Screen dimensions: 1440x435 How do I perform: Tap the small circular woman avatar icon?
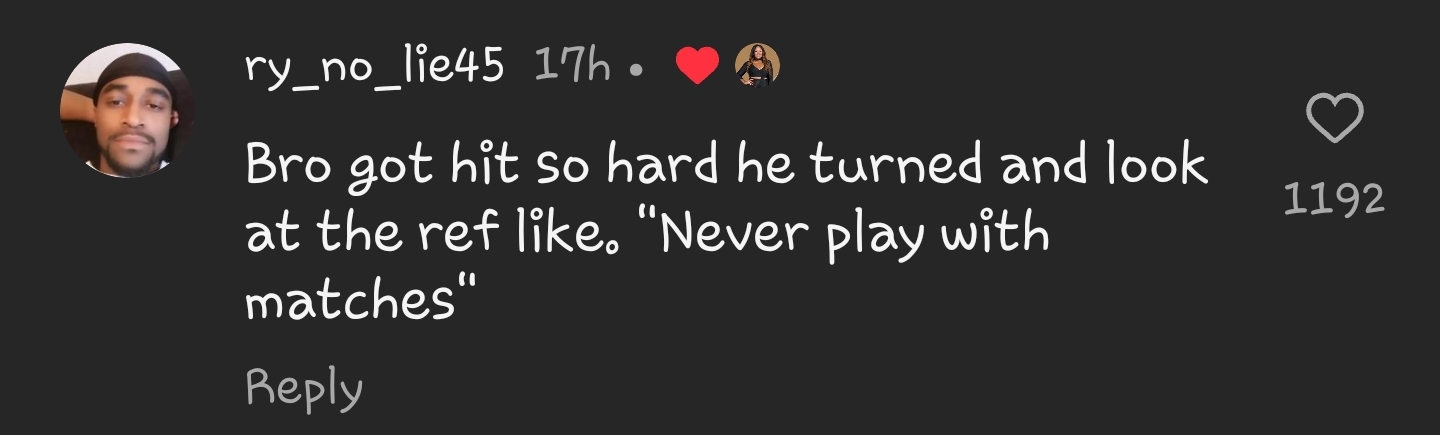click(x=757, y=66)
